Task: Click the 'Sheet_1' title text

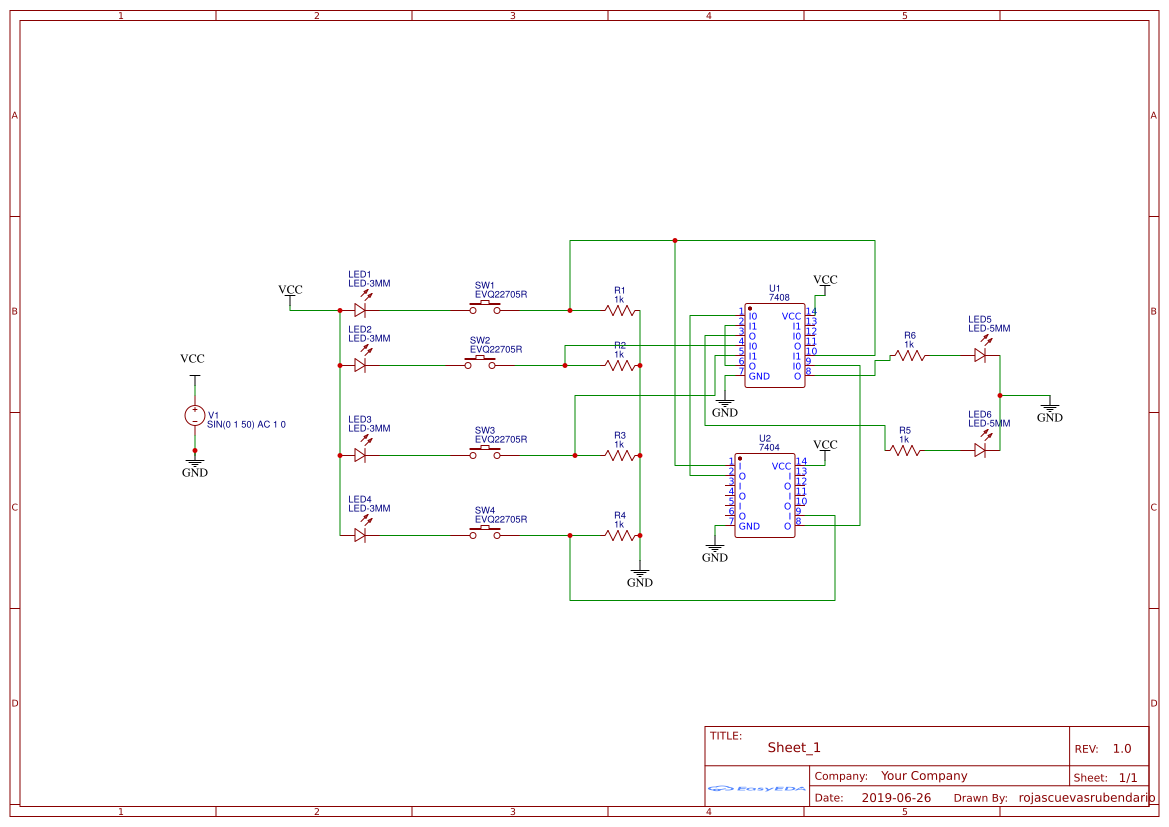Action: point(794,747)
